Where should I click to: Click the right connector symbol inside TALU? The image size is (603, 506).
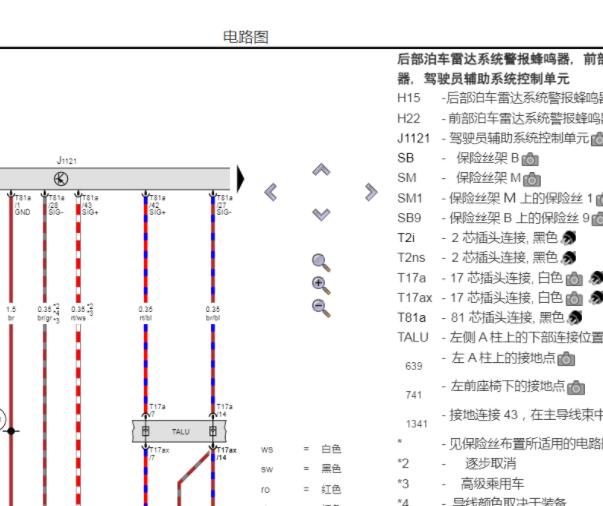click(x=213, y=431)
